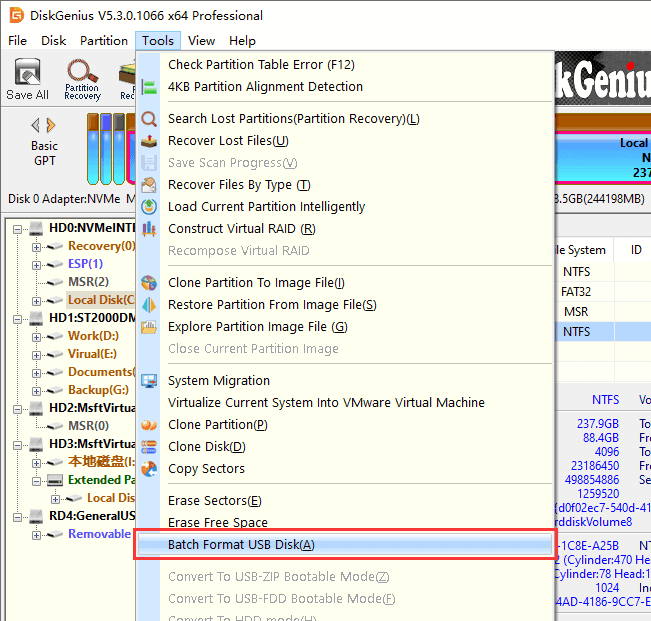The width and height of the screenshot is (651, 621).
Task: Select Batch Format USB Disk menu entry
Action: click(241, 545)
